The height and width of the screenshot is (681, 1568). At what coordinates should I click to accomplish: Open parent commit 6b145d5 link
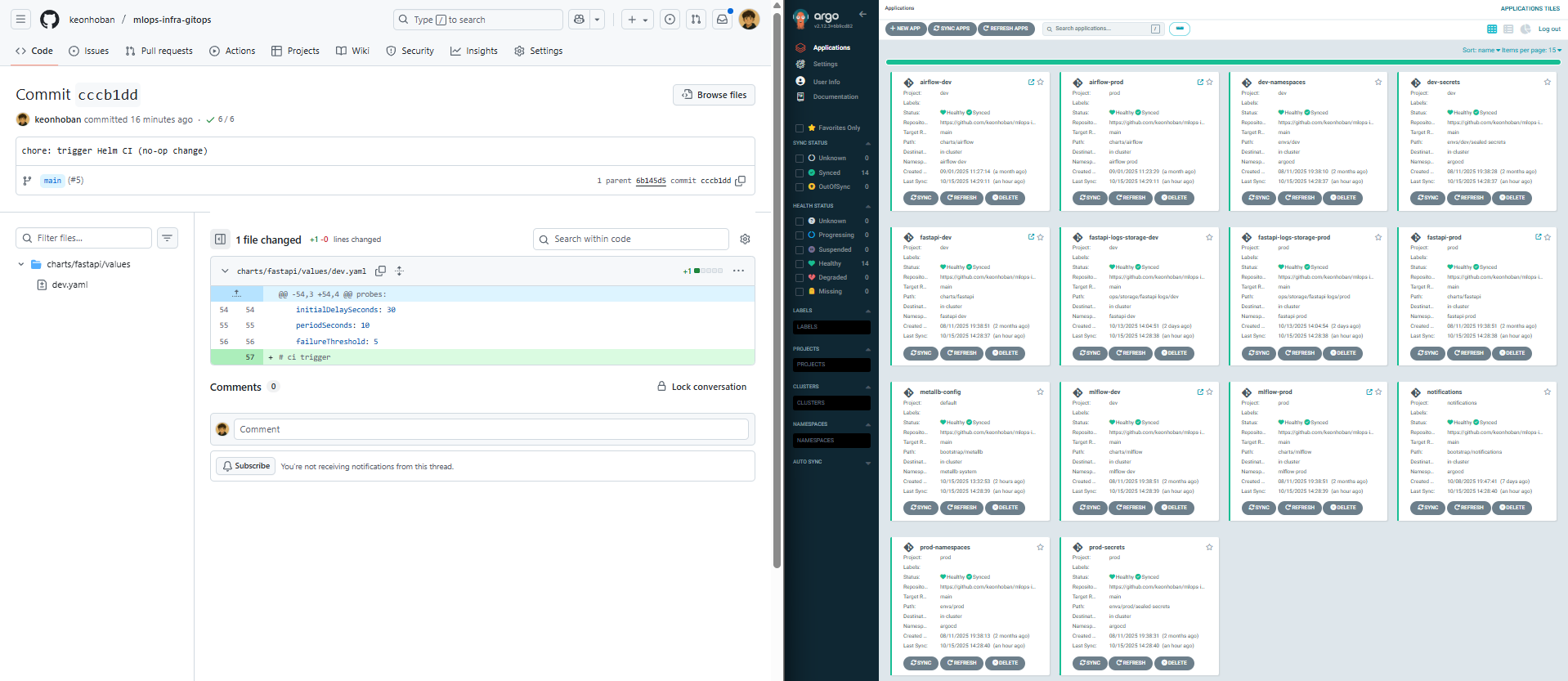[651, 181]
